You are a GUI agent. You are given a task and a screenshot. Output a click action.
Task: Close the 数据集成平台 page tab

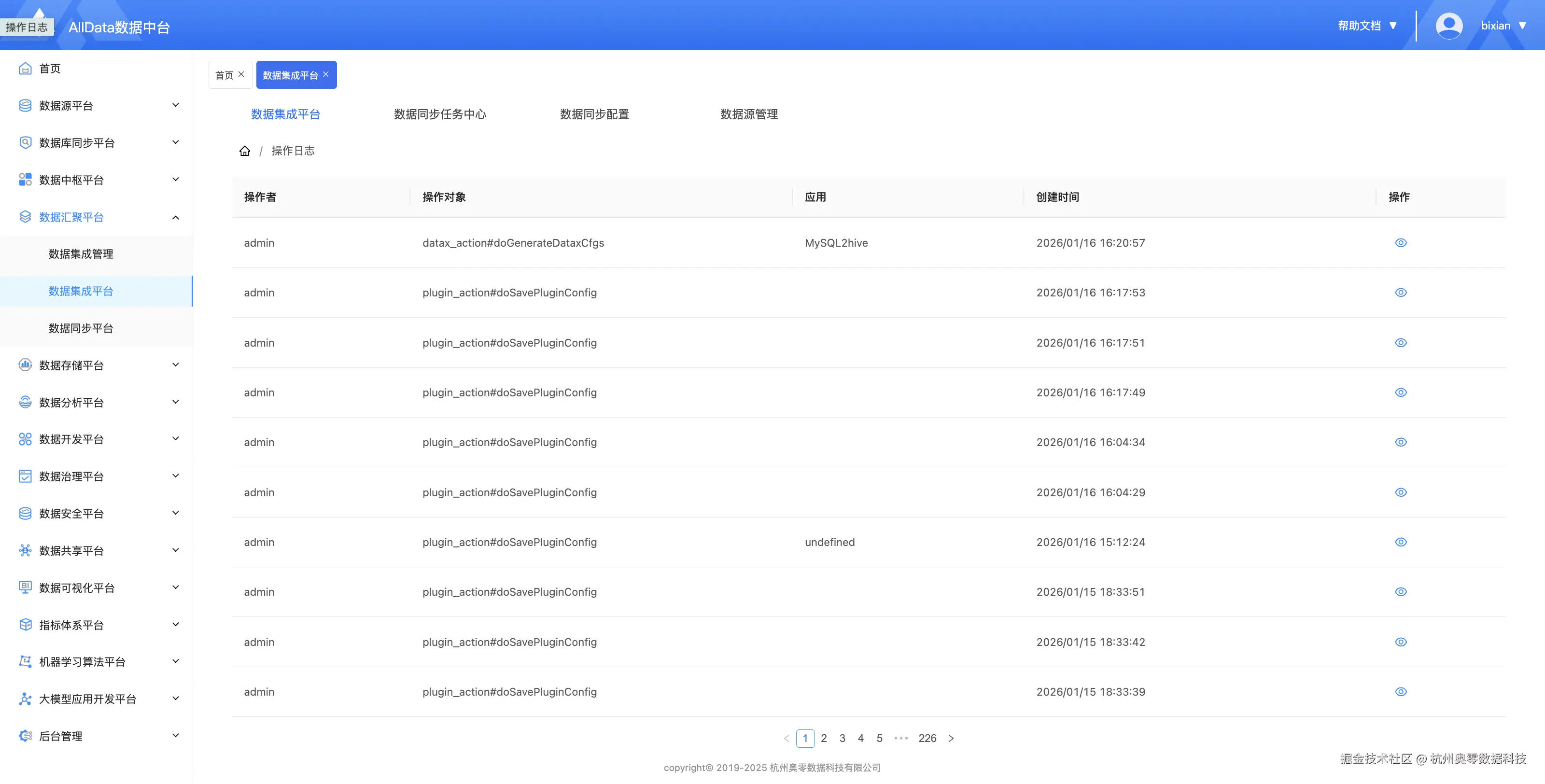pyautogui.click(x=326, y=74)
